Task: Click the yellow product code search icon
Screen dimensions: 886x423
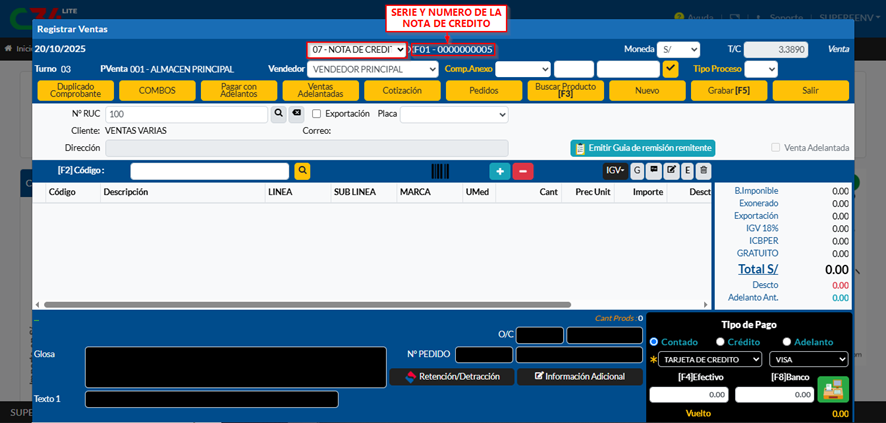Action: click(x=302, y=171)
